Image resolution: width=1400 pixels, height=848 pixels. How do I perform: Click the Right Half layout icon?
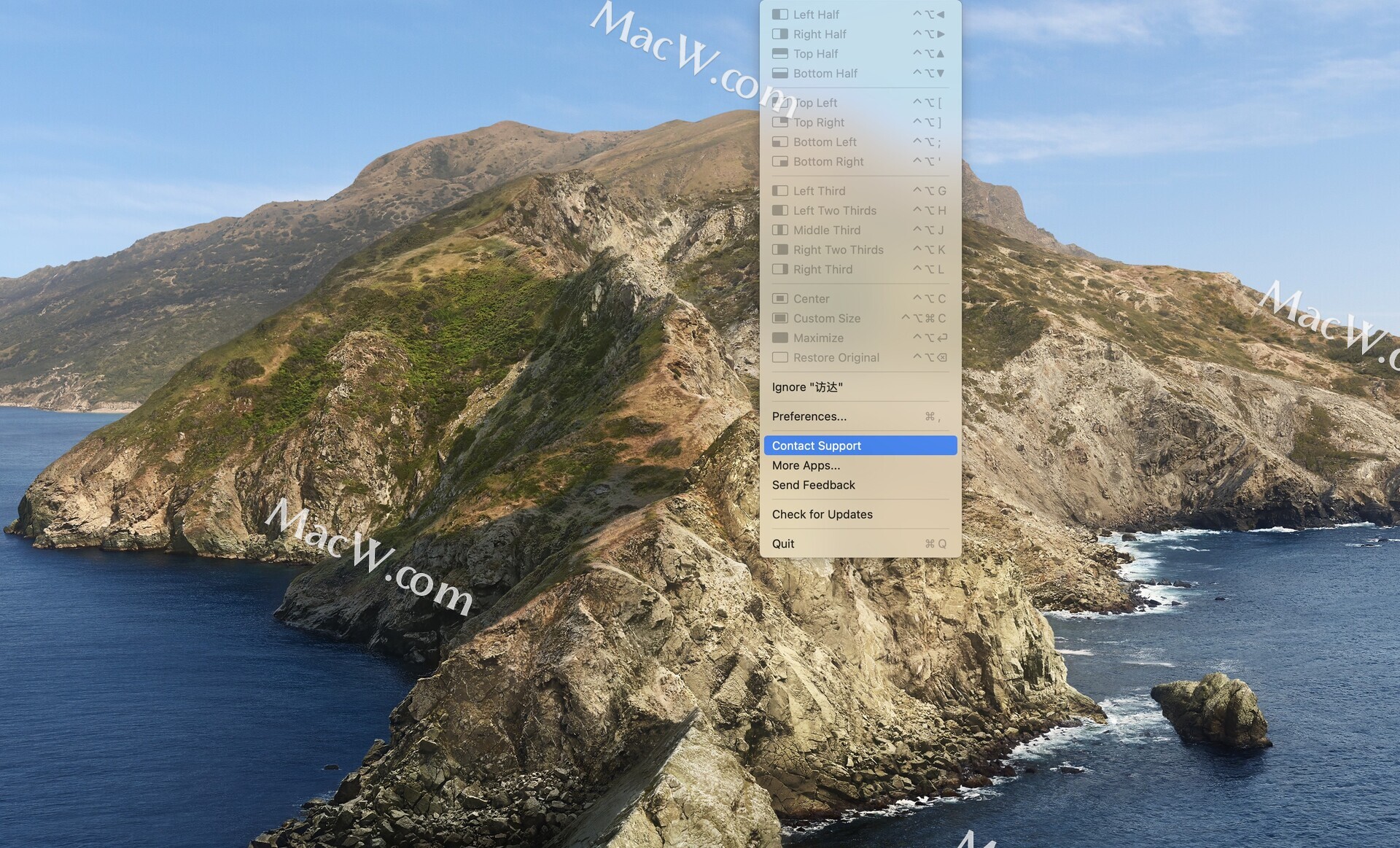click(779, 34)
